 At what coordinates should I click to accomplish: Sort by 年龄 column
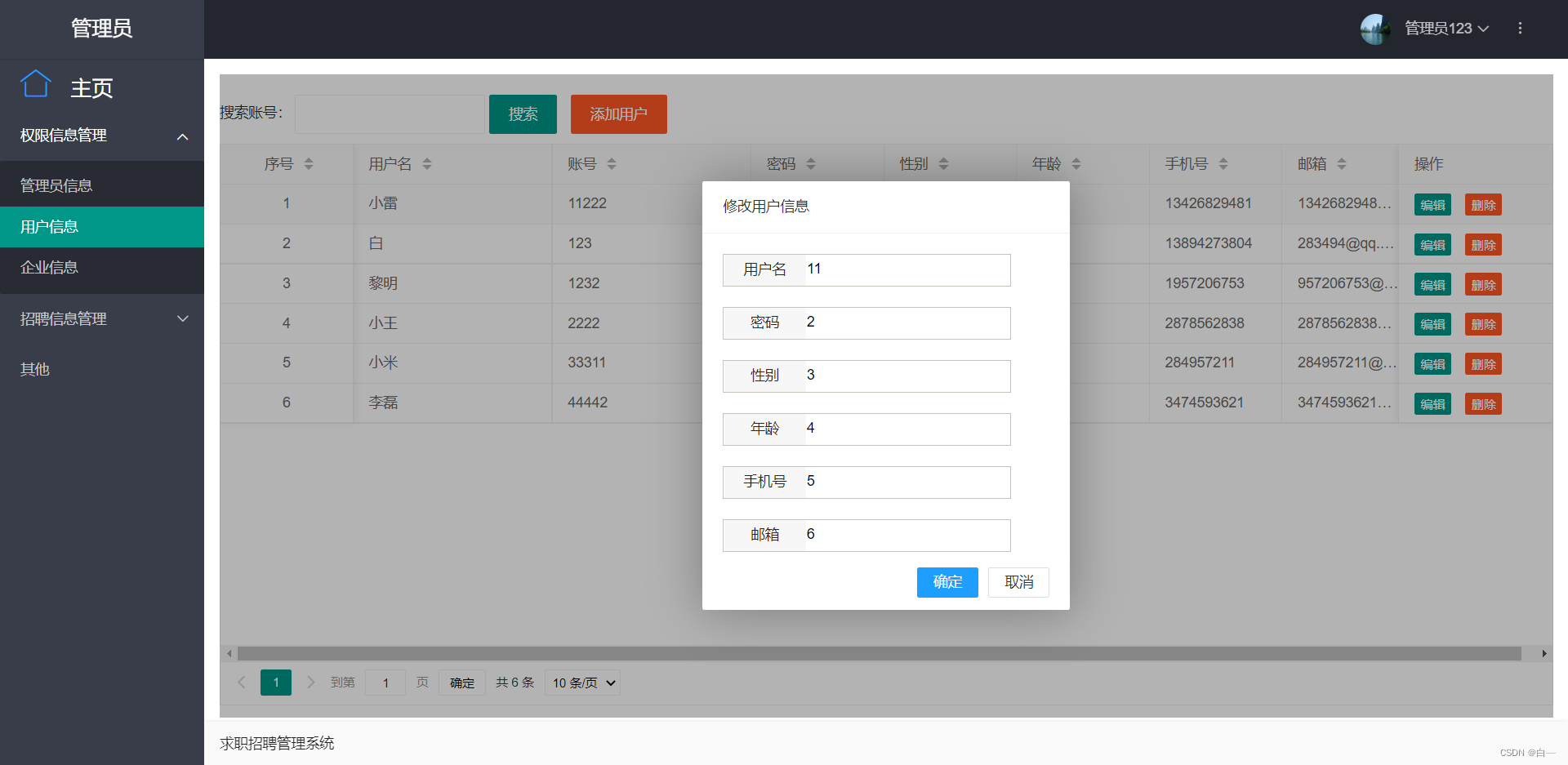click(x=1076, y=164)
